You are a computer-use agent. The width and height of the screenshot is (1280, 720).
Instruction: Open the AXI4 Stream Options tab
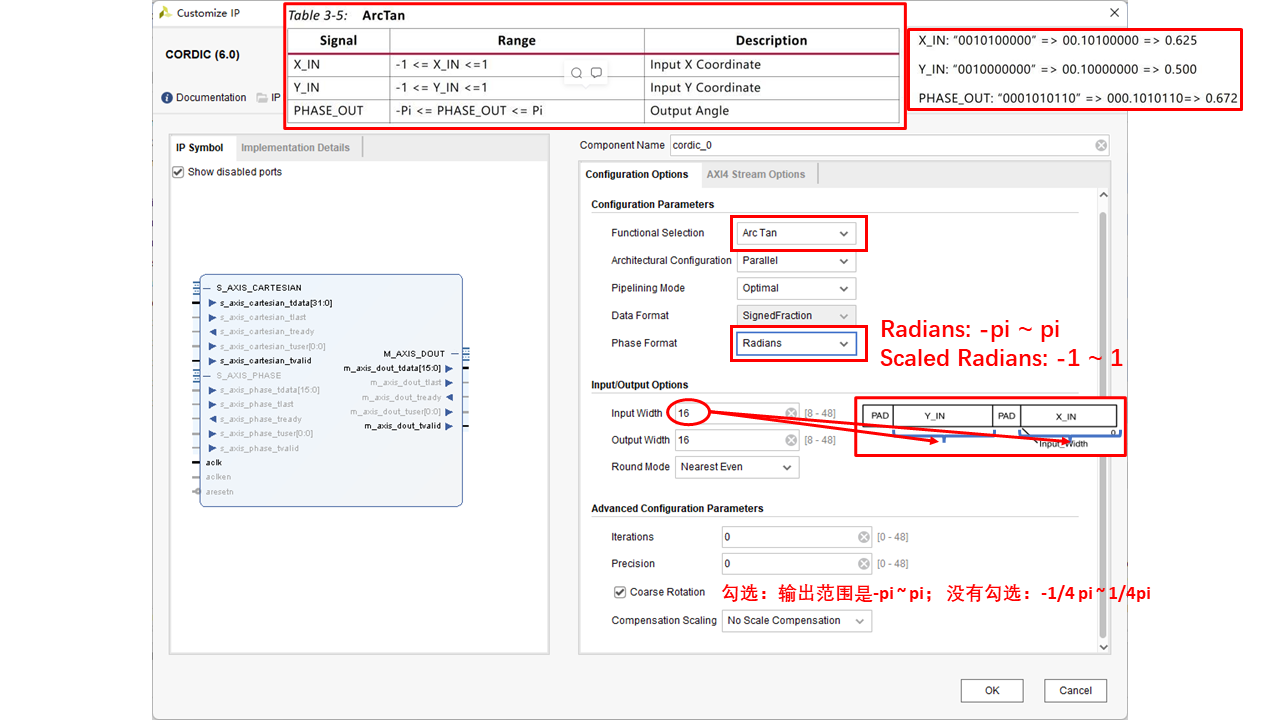coord(758,173)
